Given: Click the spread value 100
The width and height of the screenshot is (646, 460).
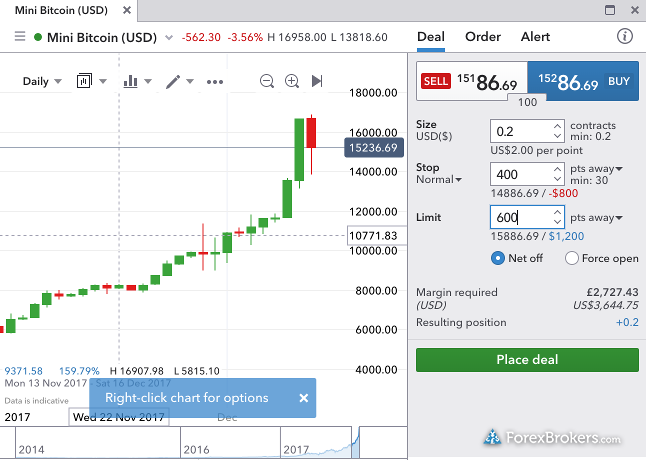Looking at the screenshot, I should 527,102.
